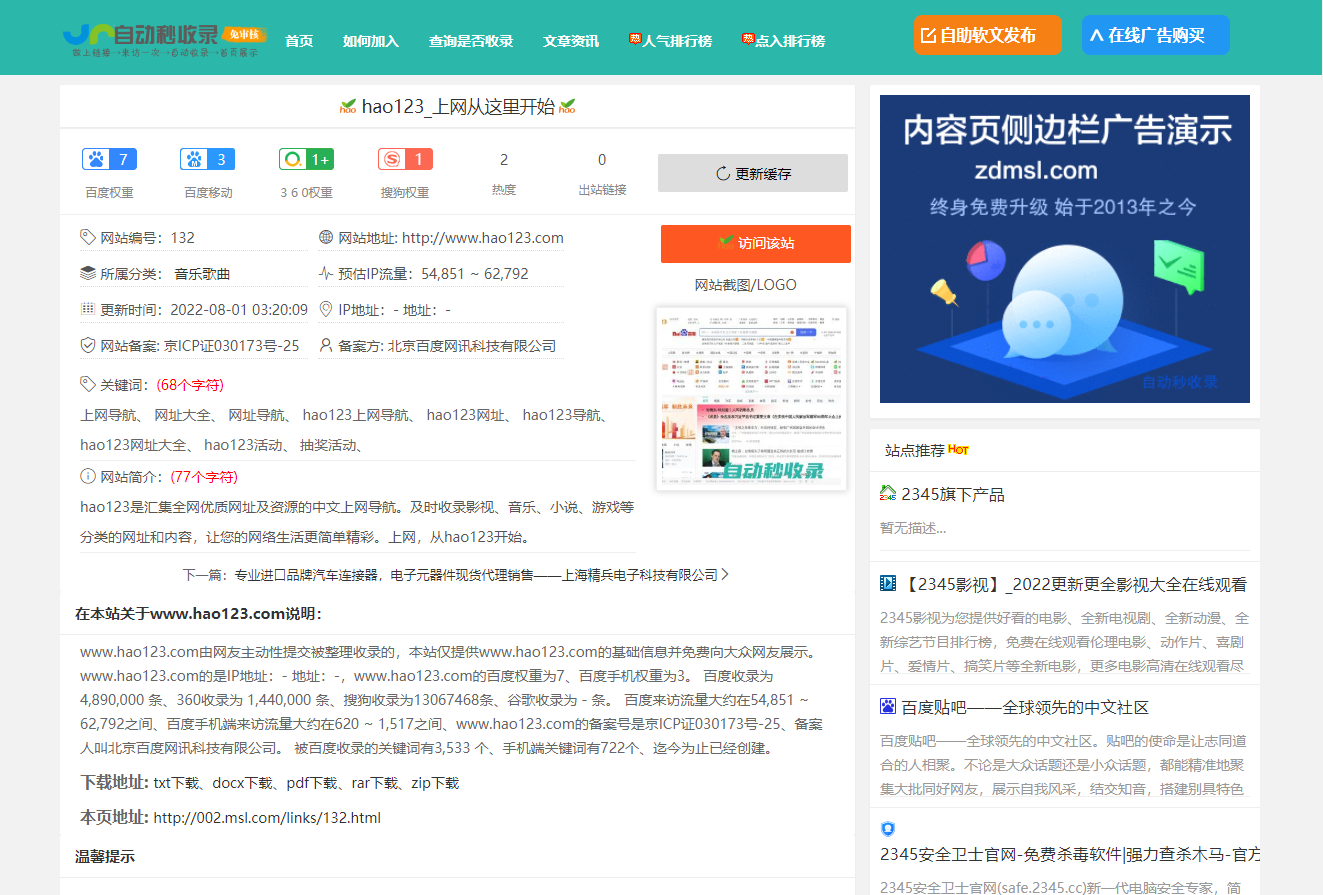Click the person icon beside 备案方
The height and width of the screenshot is (895, 1323).
(x=326, y=345)
